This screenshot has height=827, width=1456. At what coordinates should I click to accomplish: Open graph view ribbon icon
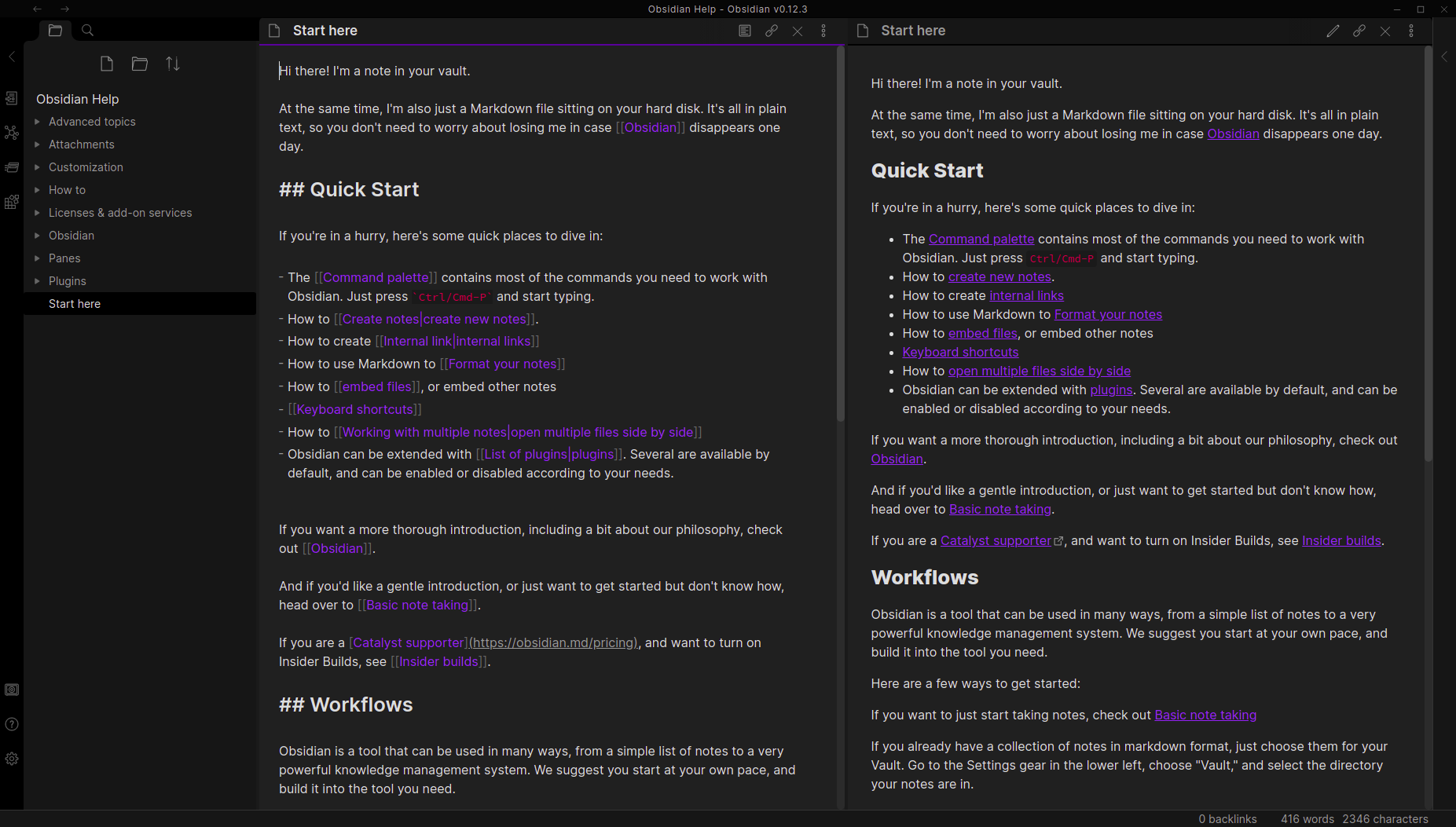[x=12, y=133]
